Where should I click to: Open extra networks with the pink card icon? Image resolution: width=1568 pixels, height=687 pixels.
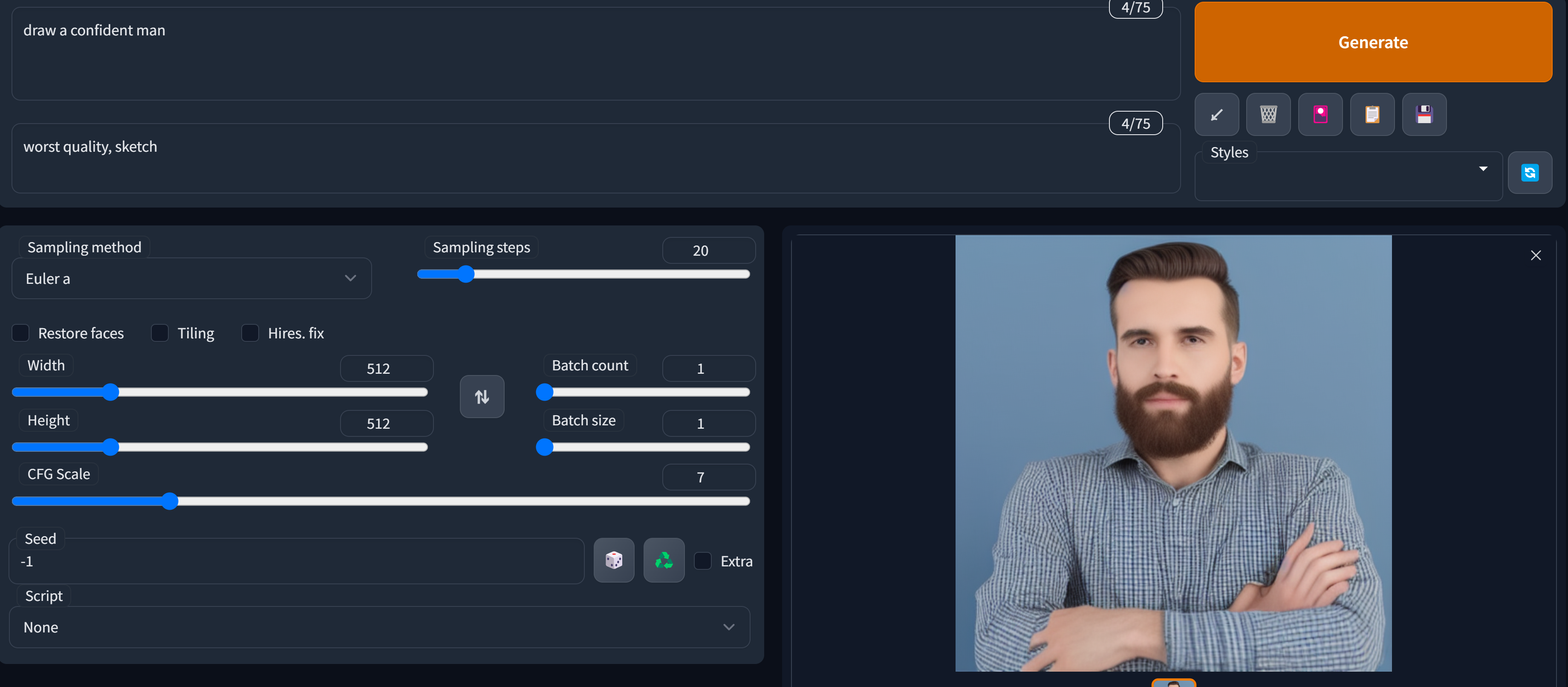click(x=1320, y=114)
